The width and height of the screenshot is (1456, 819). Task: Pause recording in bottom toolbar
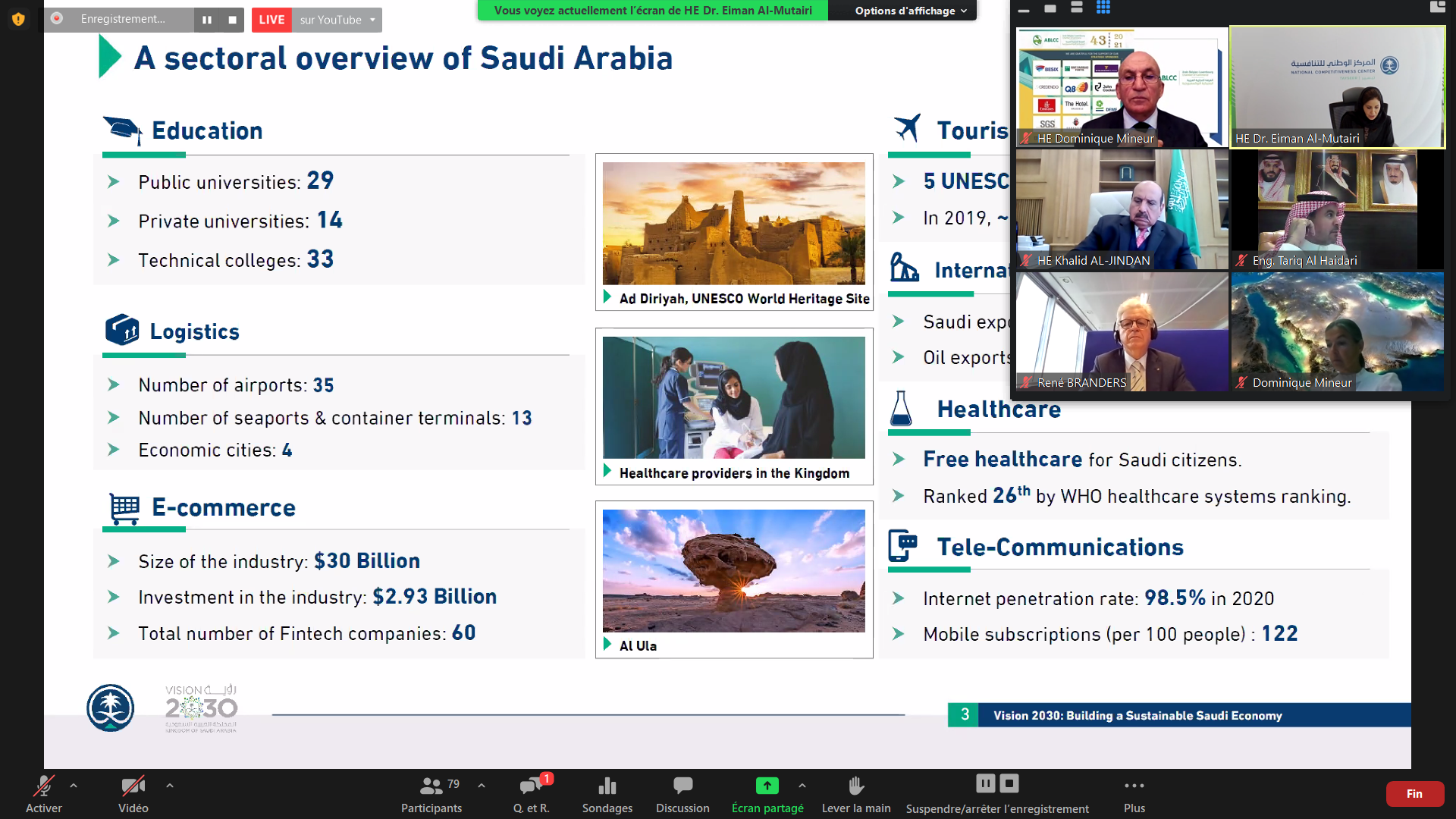tap(985, 783)
